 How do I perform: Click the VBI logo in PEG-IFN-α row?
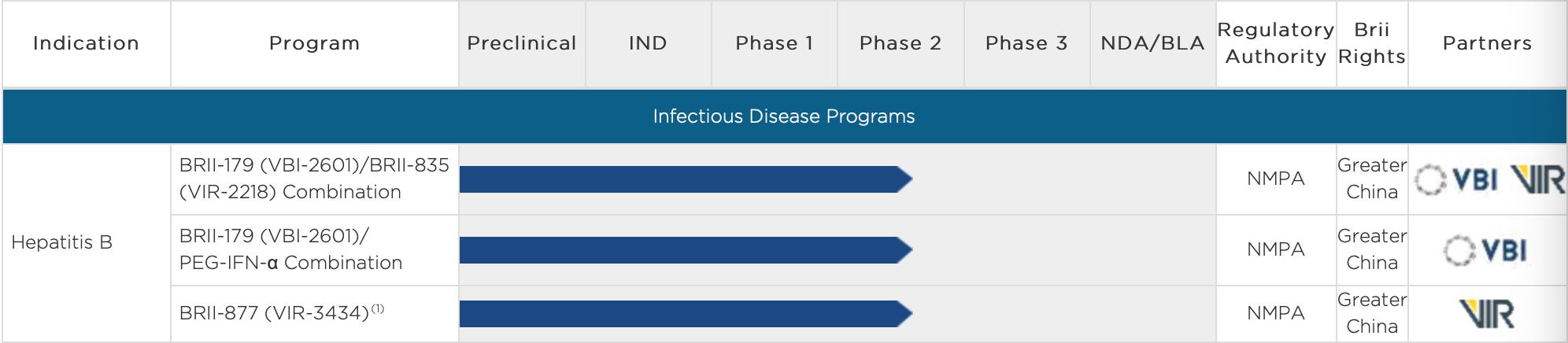coord(1485,251)
